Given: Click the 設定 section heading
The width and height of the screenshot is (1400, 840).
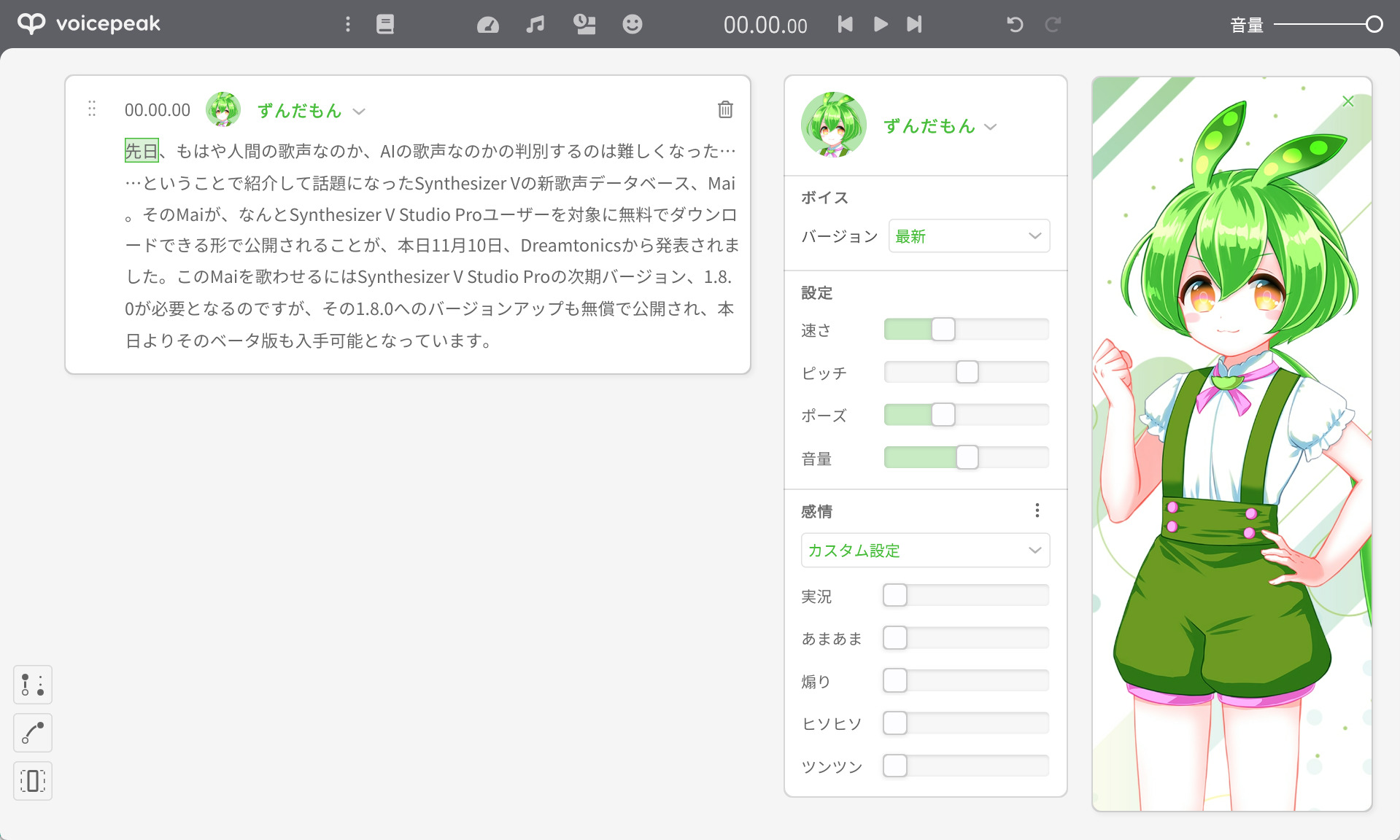Looking at the screenshot, I should (816, 293).
